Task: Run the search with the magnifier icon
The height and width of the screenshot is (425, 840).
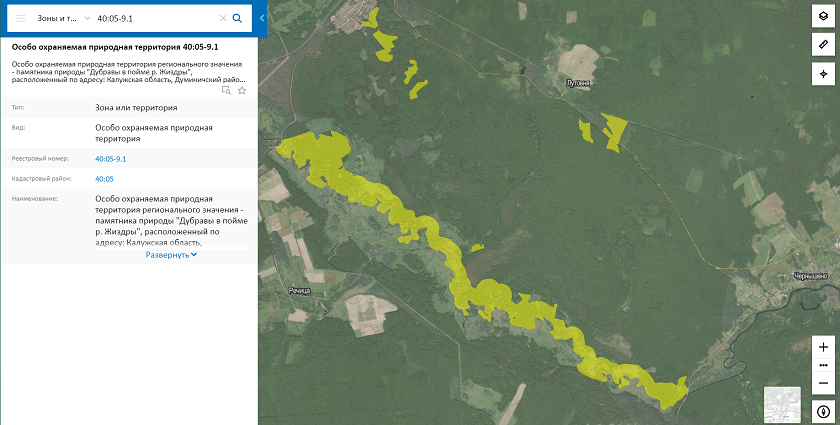Action: [237, 18]
